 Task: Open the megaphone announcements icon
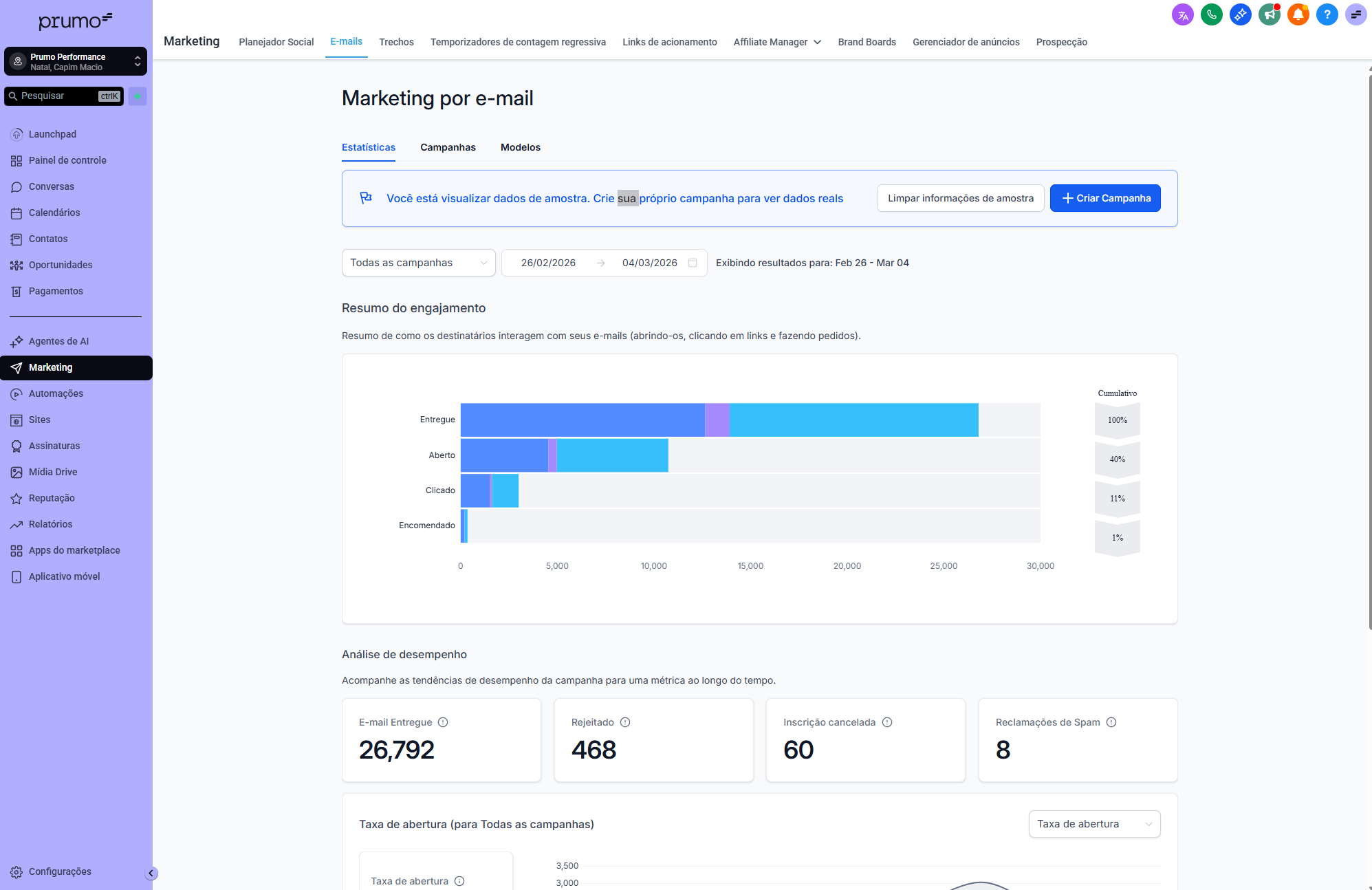(1270, 14)
